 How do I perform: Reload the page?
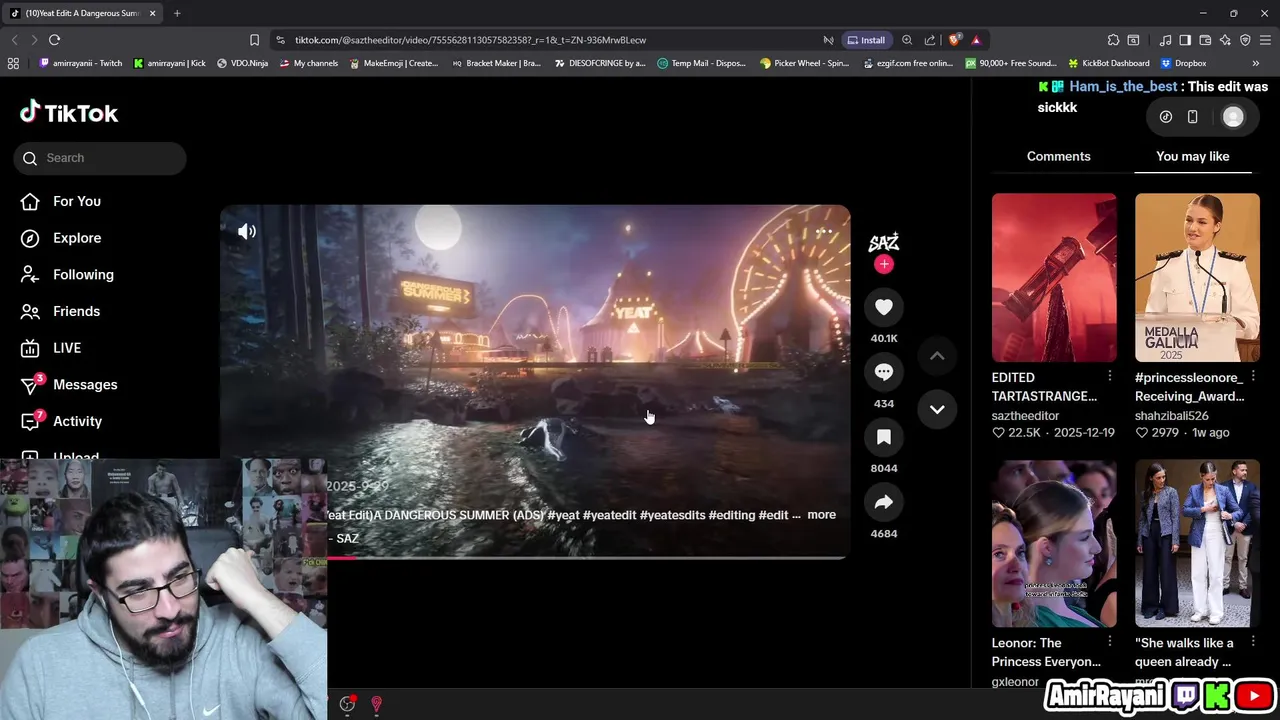click(54, 40)
